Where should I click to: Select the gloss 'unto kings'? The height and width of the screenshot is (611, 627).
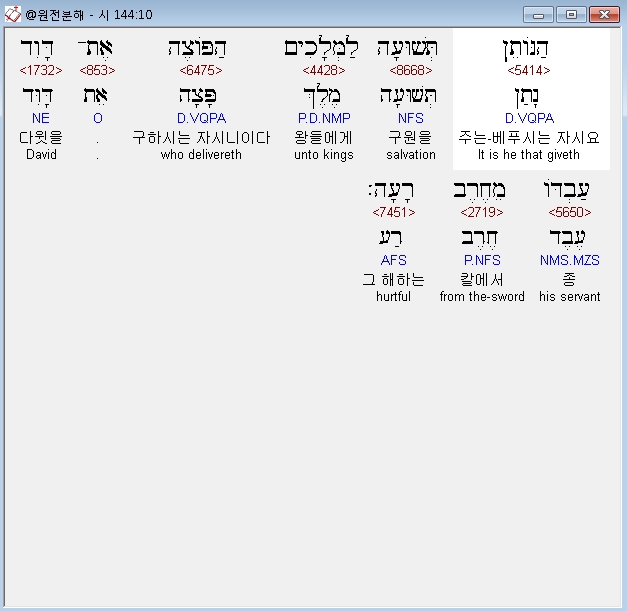324,155
